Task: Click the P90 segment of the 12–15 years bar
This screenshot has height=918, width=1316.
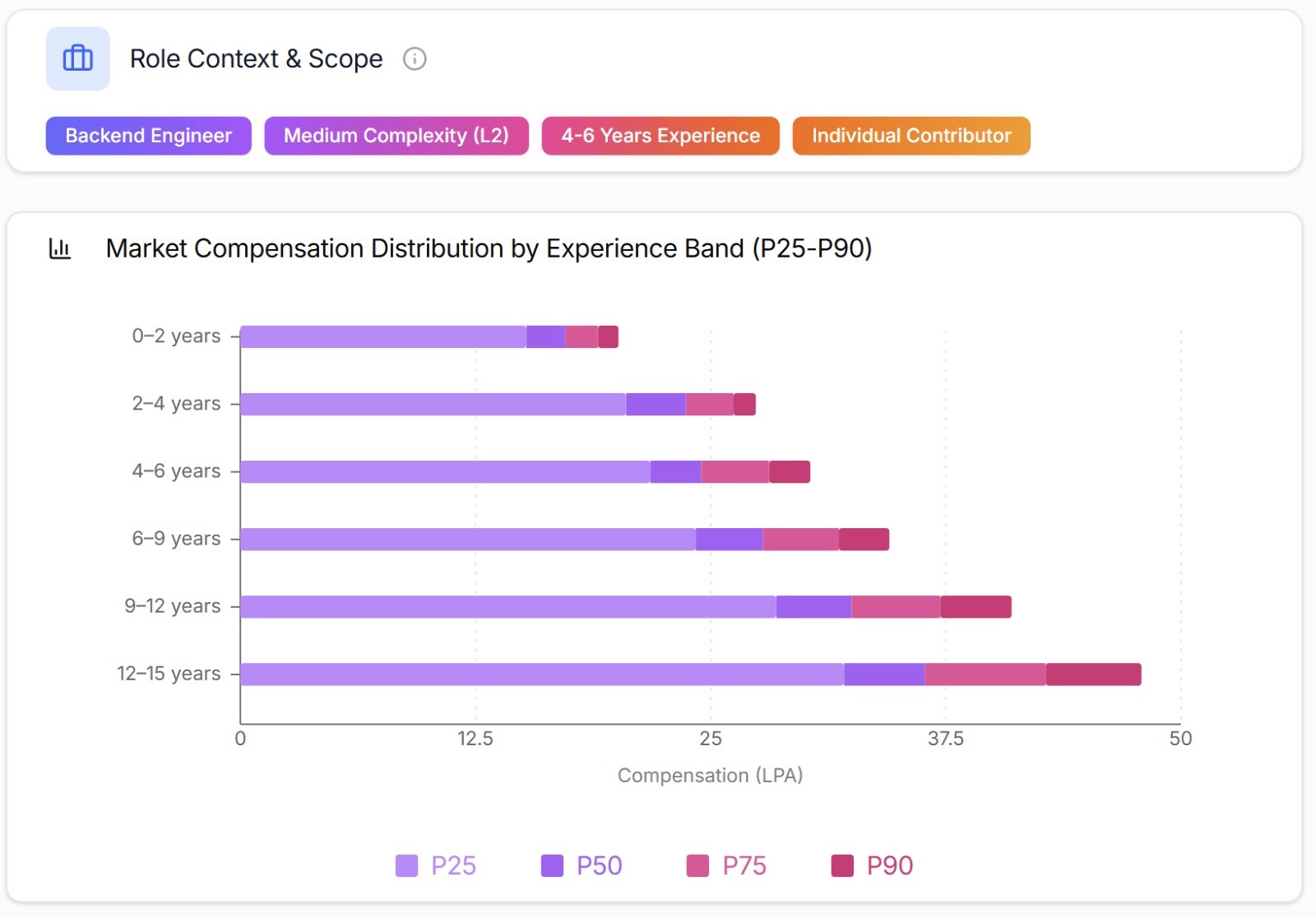Action: [x=1092, y=673]
